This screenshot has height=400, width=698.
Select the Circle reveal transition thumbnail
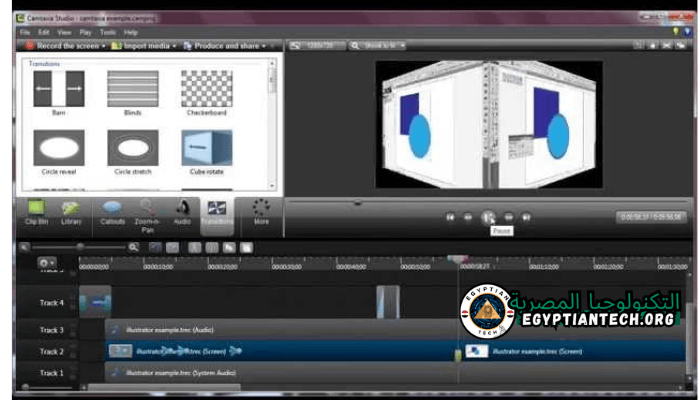(x=59, y=148)
